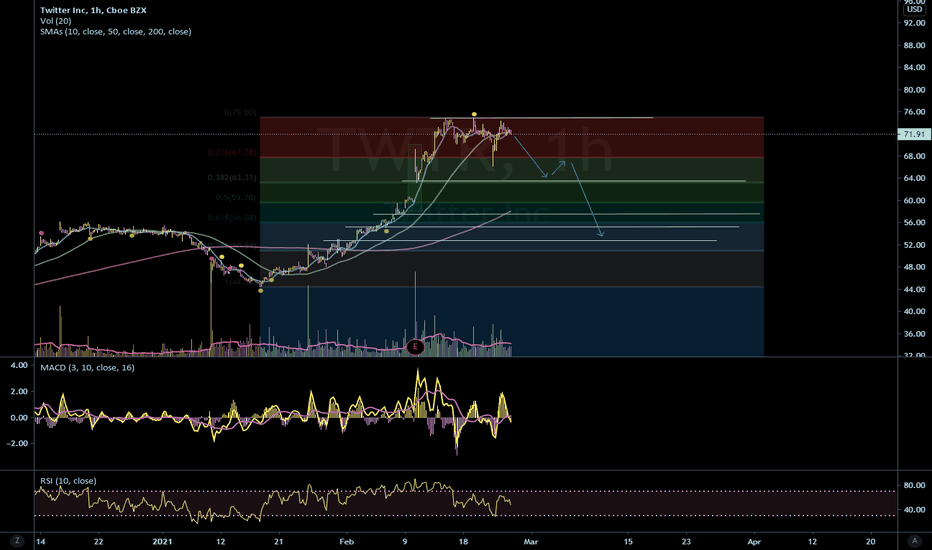
Task: Open the timezone 'Z' button at bottom-left
Action: coord(17,540)
